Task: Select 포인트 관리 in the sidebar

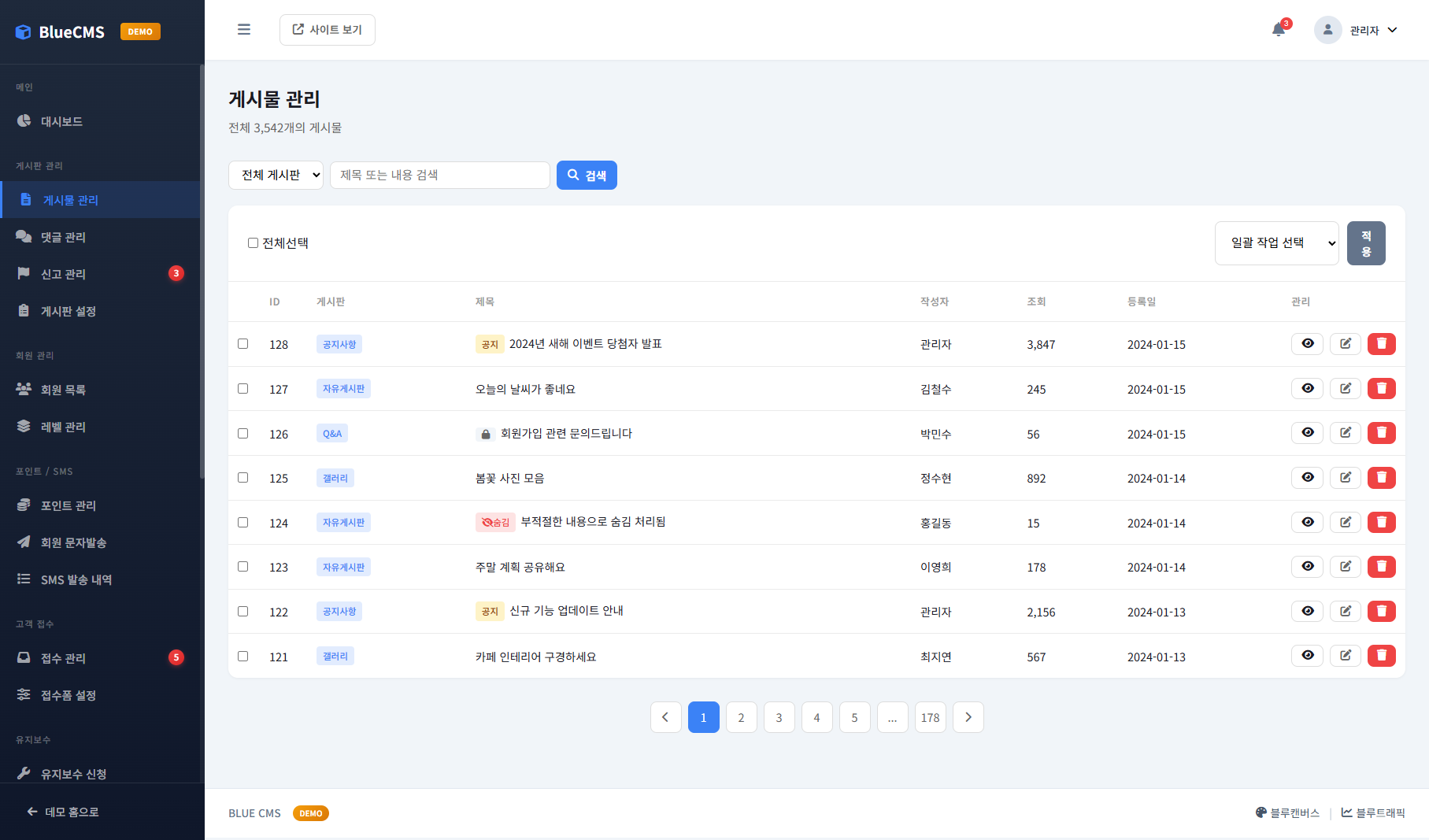Action: [67, 505]
